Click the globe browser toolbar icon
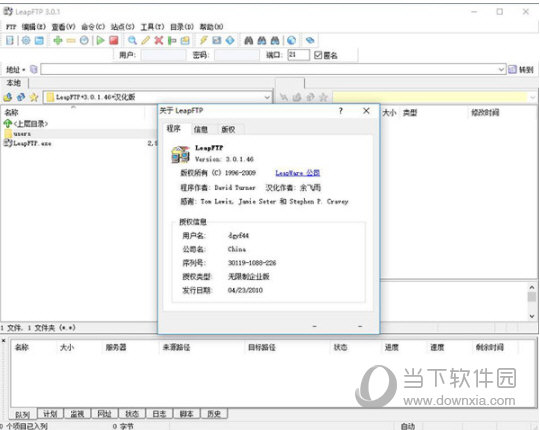Screen dimensions: 540x430 [291, 40]
